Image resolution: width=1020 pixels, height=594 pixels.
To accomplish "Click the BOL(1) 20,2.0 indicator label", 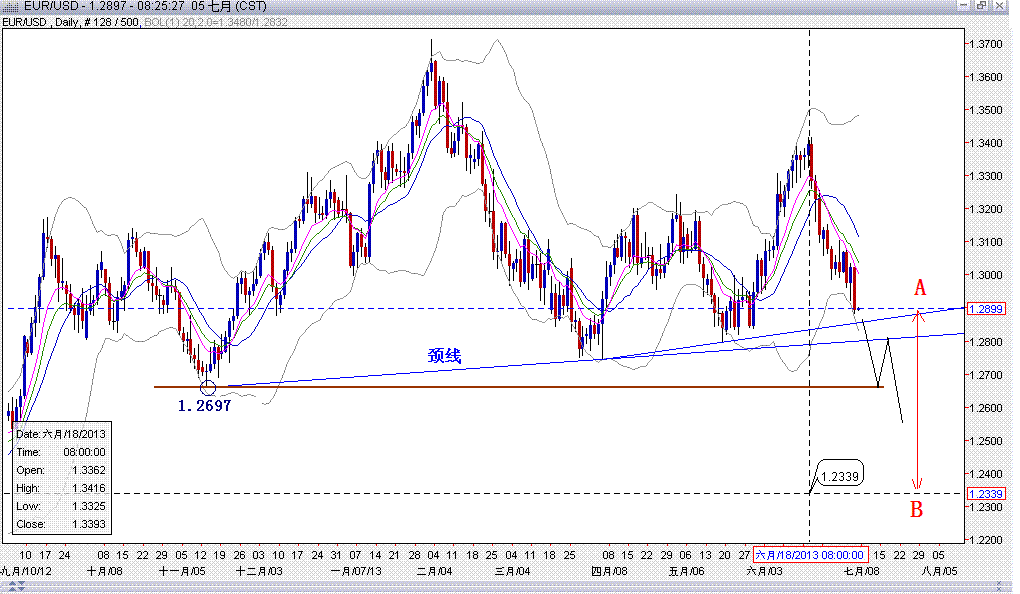I will 216,22.
